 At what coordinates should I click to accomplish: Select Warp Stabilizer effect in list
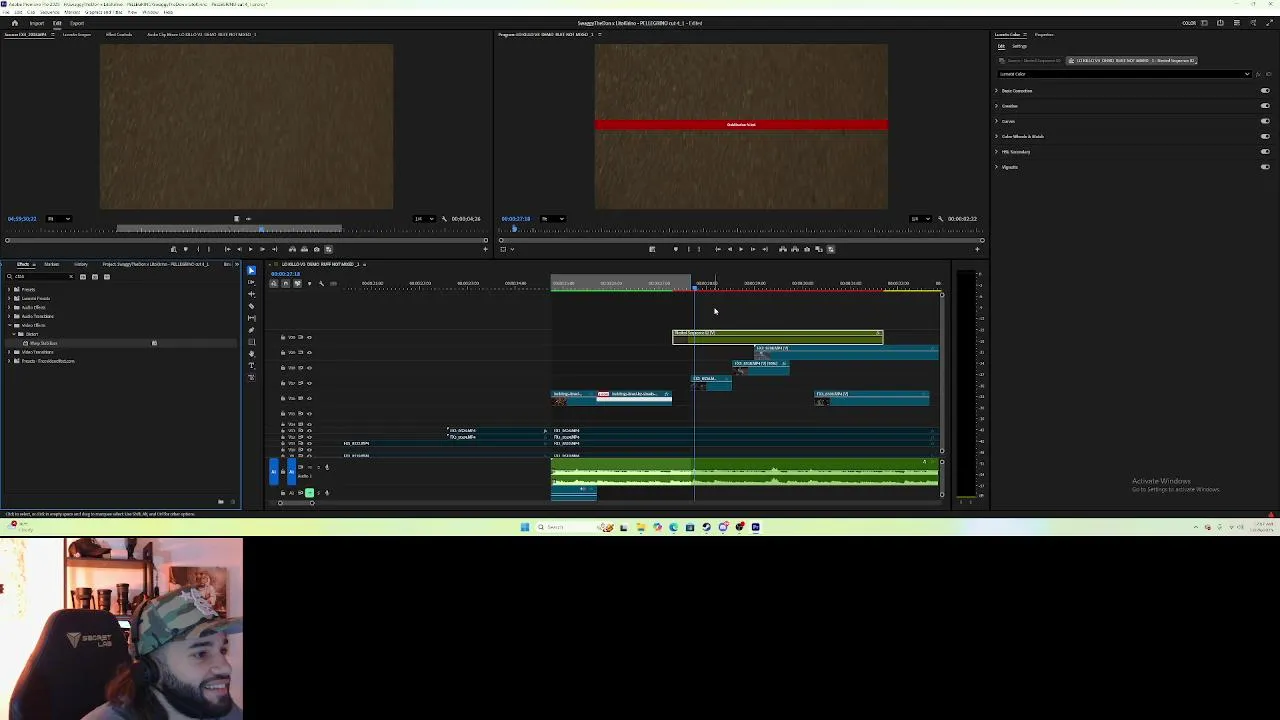pyautogui.click(x=43, y=343)
